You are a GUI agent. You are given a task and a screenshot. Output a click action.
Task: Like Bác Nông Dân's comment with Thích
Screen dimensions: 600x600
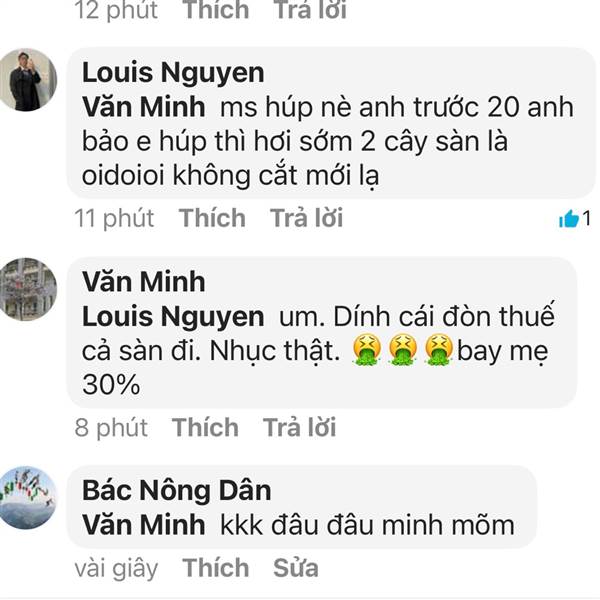pyautogui.click(x=216, y=567)
